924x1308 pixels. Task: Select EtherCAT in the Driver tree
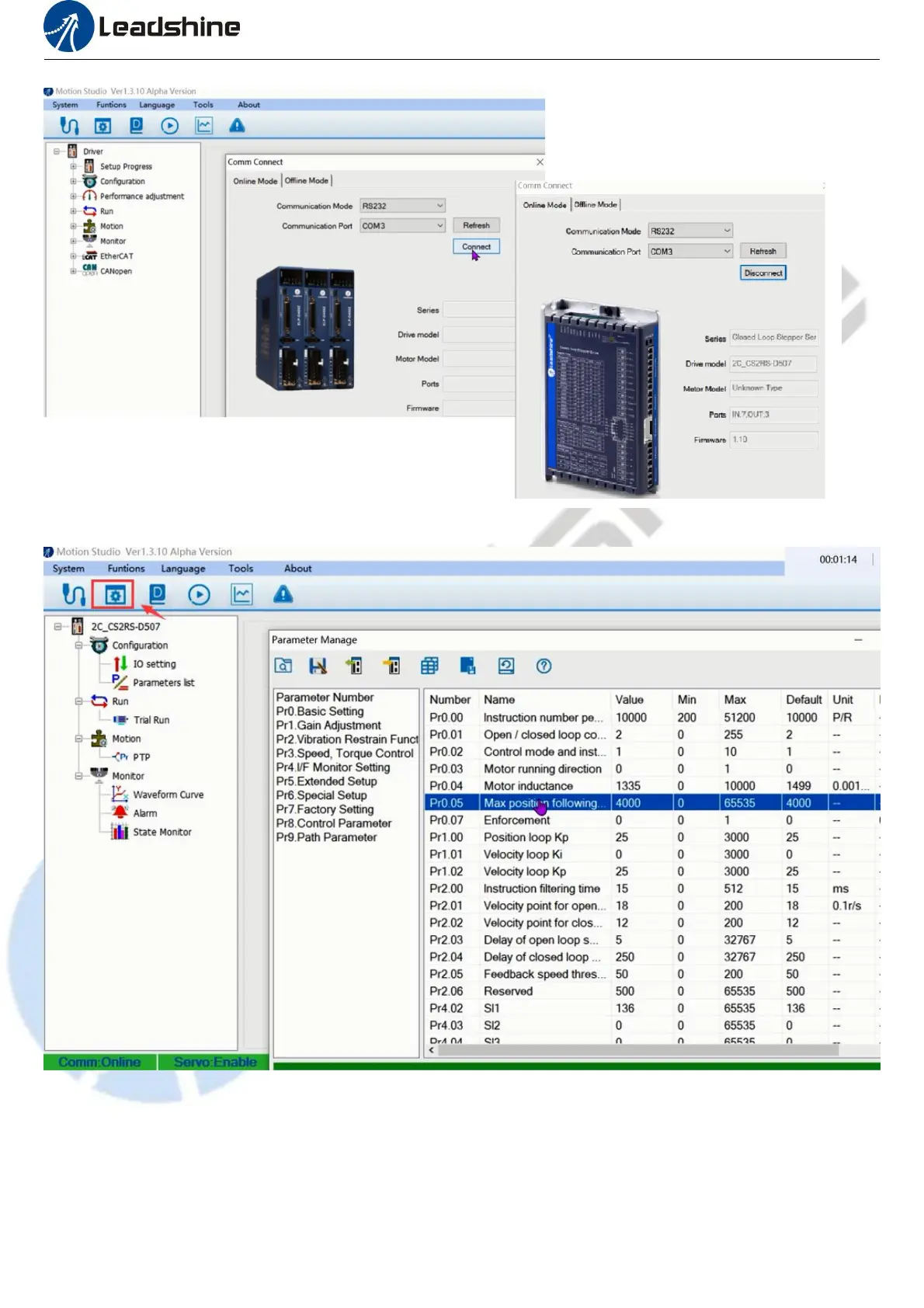116,256
